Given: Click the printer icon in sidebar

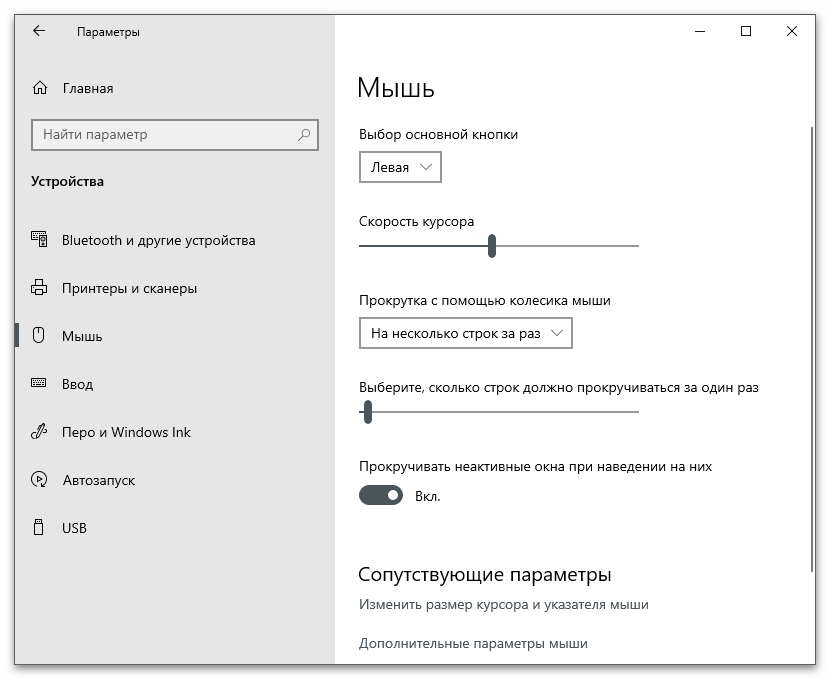Looking at the screenshot, I should click(x=39, y=288).
